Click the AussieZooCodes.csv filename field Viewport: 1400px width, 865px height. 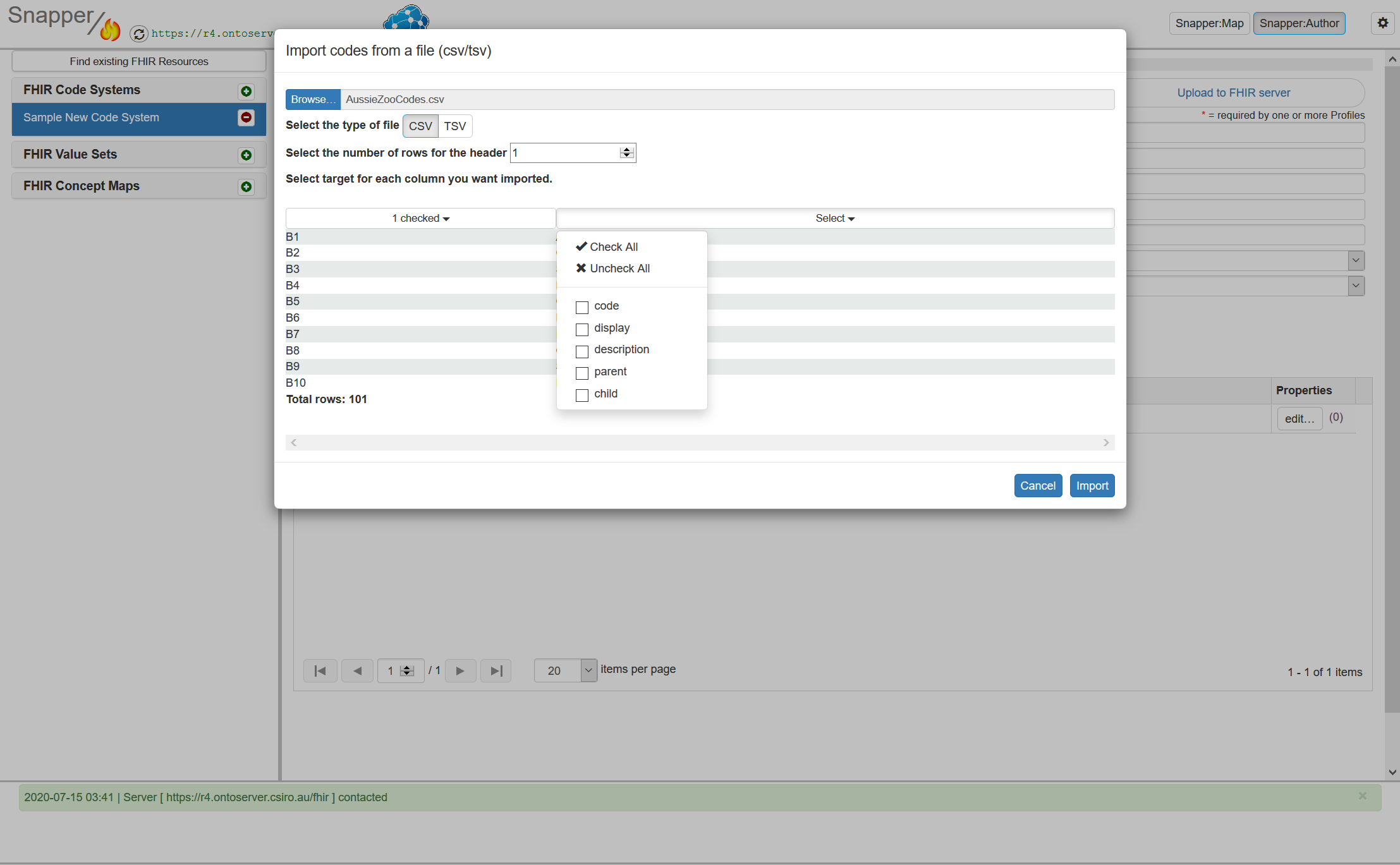coord(727,99)
